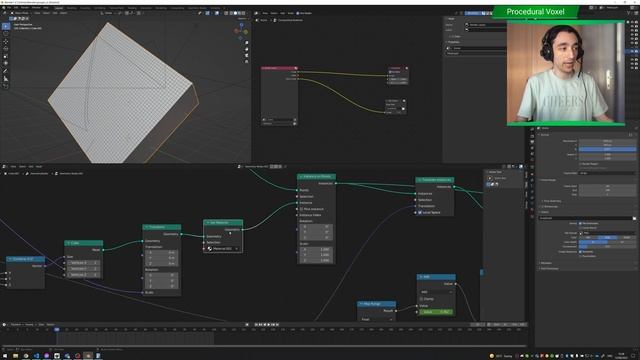Jump to the timeline start frame

[256, 324]
